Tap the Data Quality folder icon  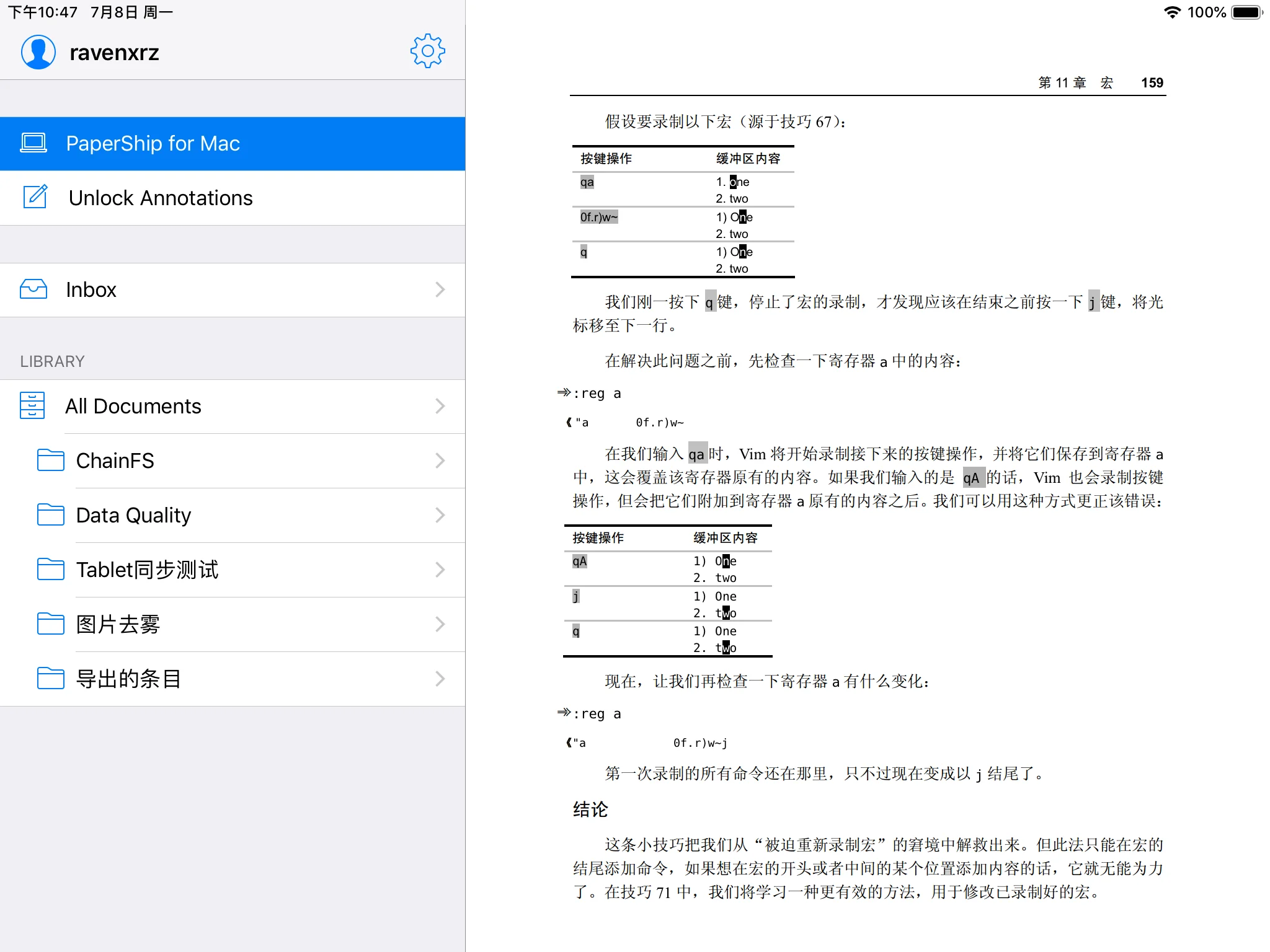click(50, 515)
